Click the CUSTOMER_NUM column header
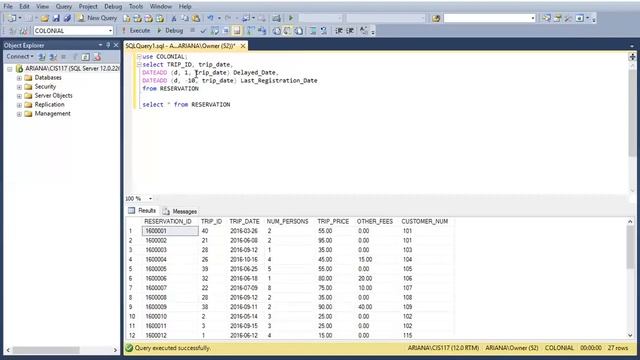The height and width of the screenshot is (360, 640). click(x=424, y=221)
